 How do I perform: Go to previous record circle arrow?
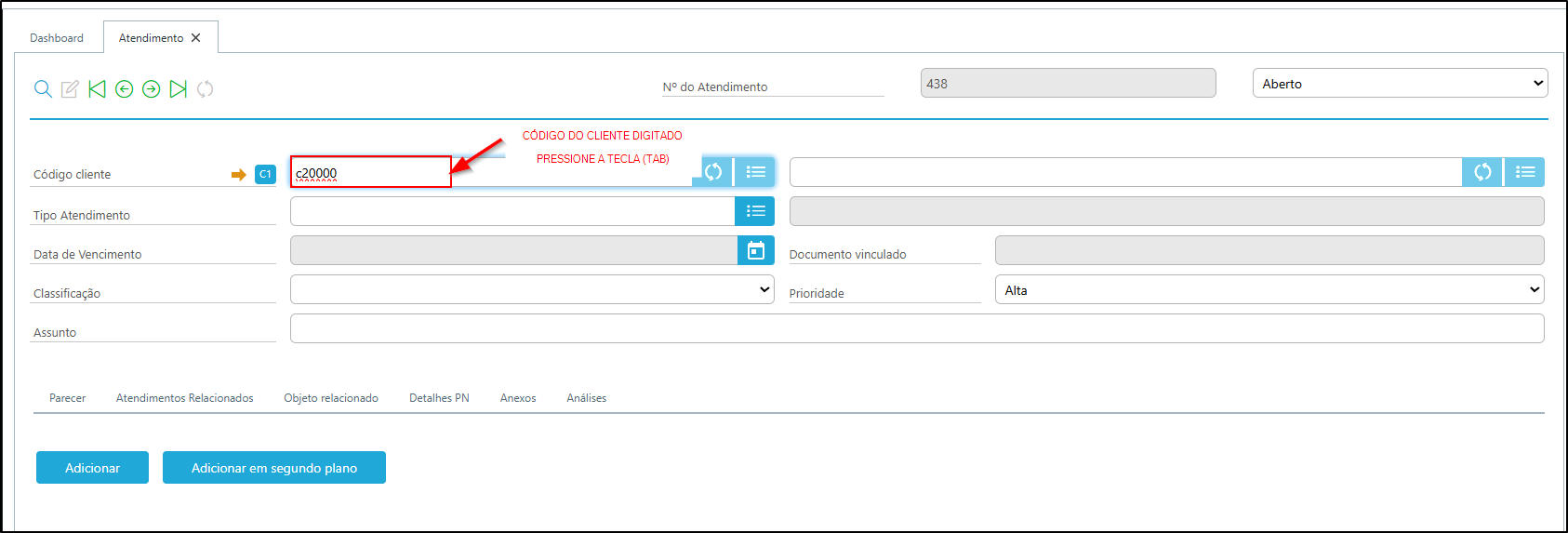124,89
